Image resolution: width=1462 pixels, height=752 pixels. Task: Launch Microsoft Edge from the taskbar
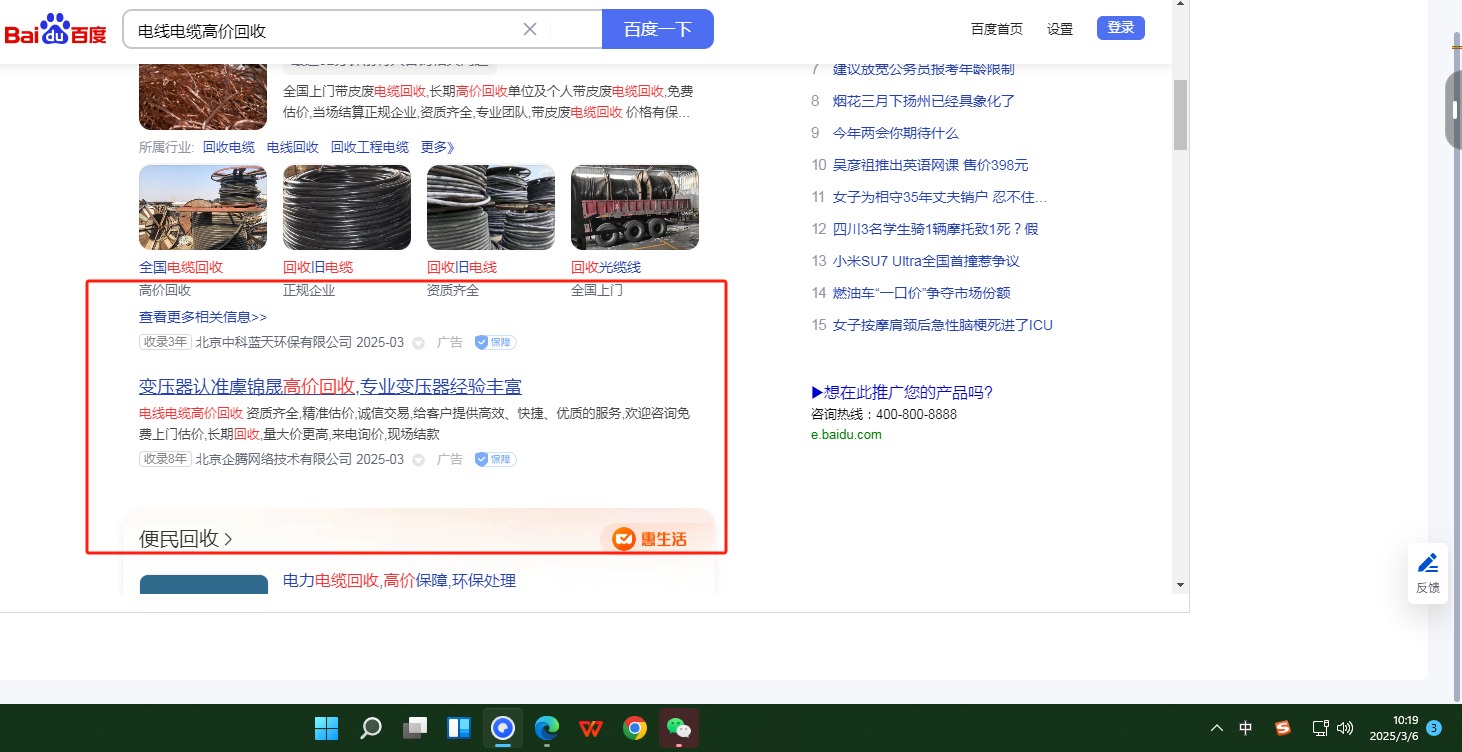click(547, 728)
